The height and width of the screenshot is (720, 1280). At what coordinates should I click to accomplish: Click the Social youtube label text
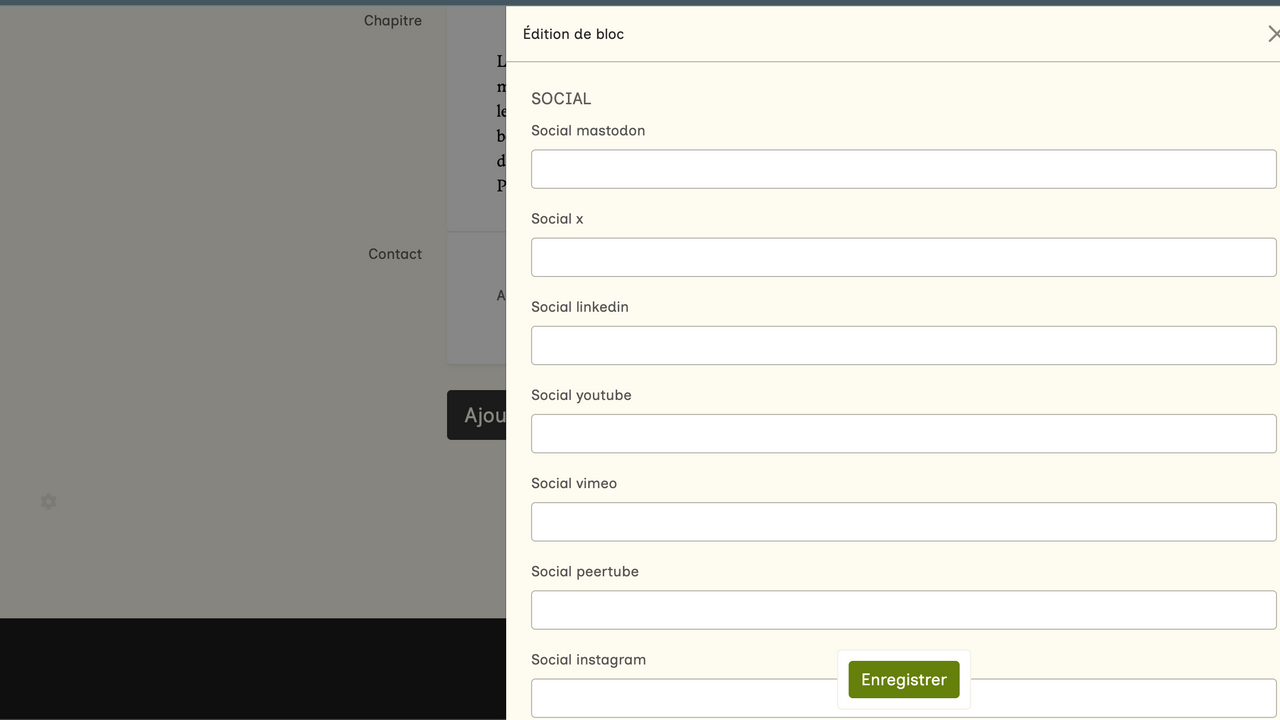[581, 395]
